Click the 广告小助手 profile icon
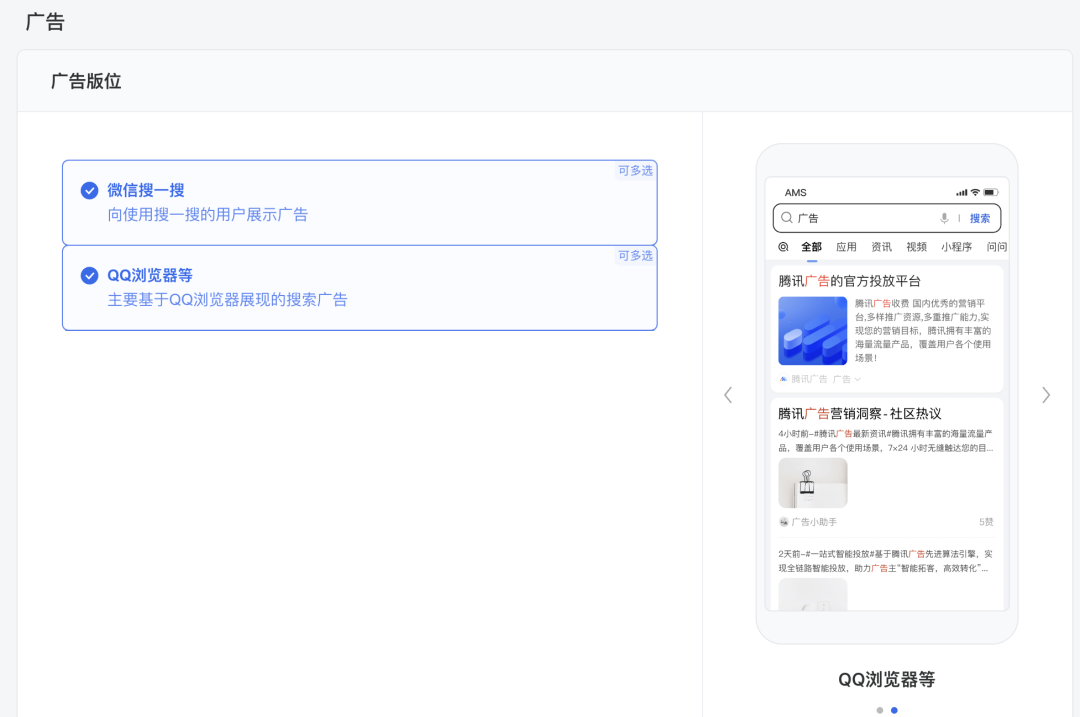The width and height of the screenshot is (1080, 717). point(783,522)
